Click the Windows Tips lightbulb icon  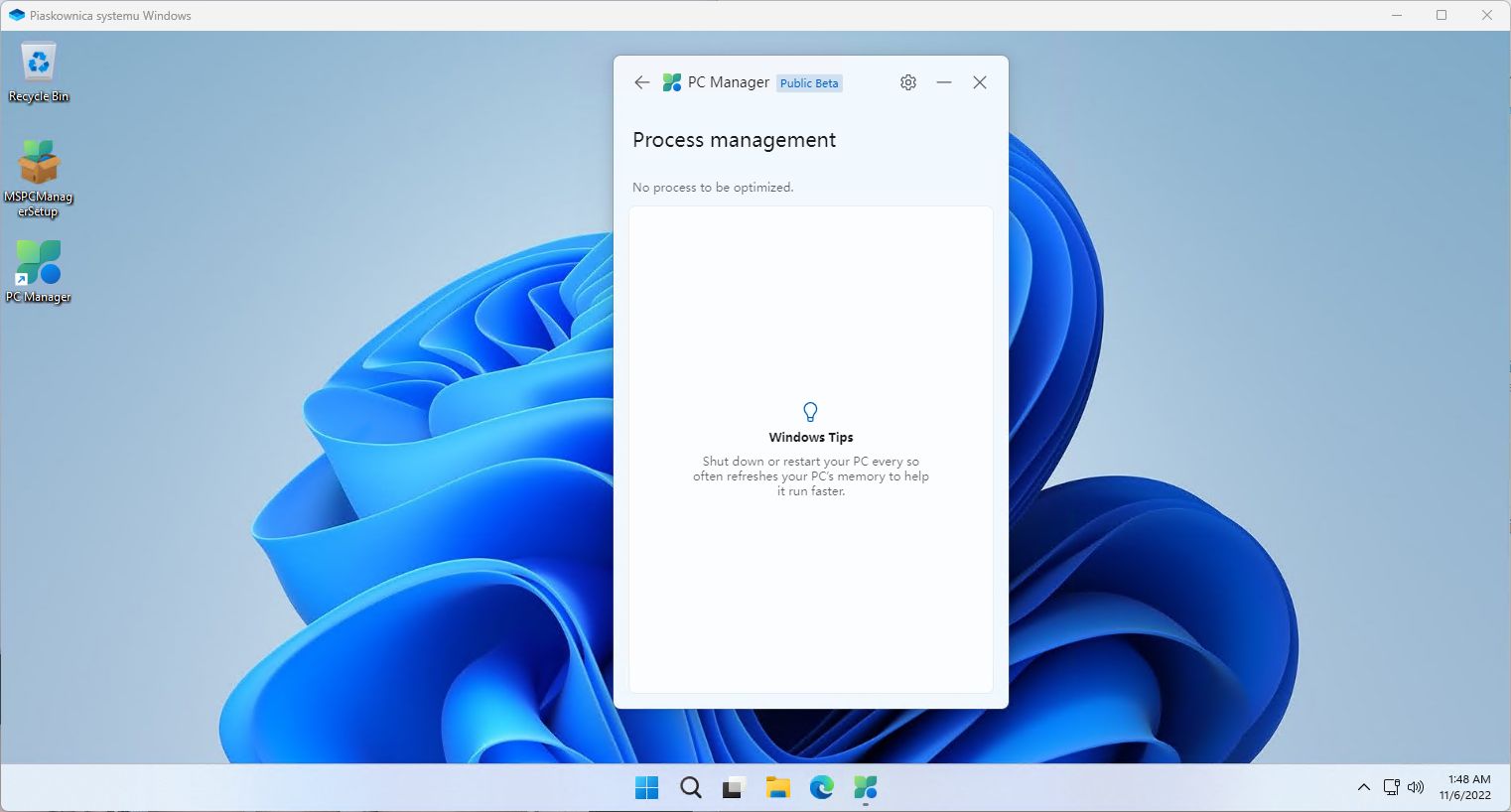pos(810,411)
